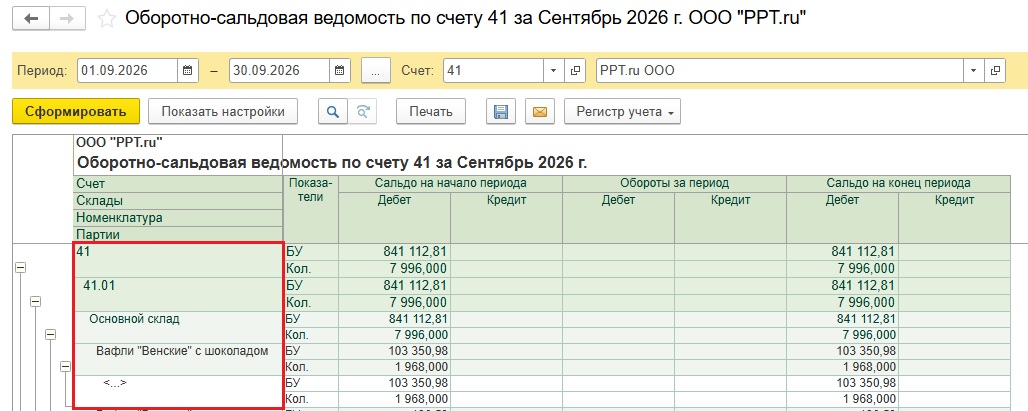
Task: Collapse the Вафли "Венские" с шоколадом group
Action: 66,367
